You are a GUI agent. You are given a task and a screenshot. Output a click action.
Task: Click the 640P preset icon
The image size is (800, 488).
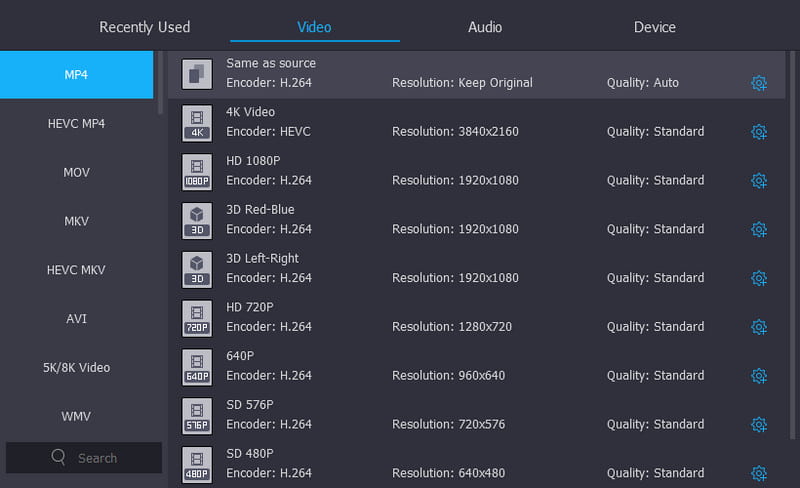point(197,367)
